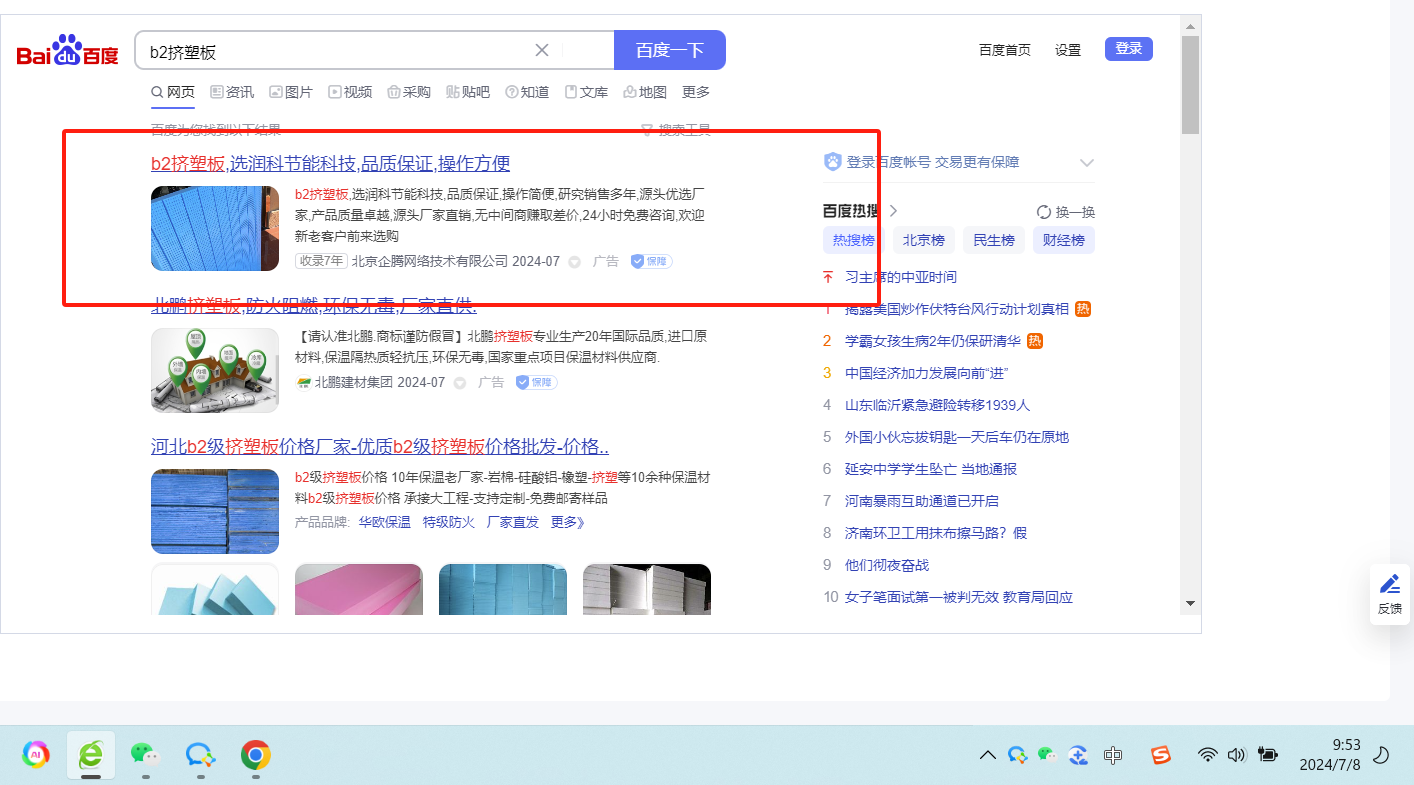Open the volume control in system tray
Viewport: 1414px width, 785px height.
tap(1236, 755)
